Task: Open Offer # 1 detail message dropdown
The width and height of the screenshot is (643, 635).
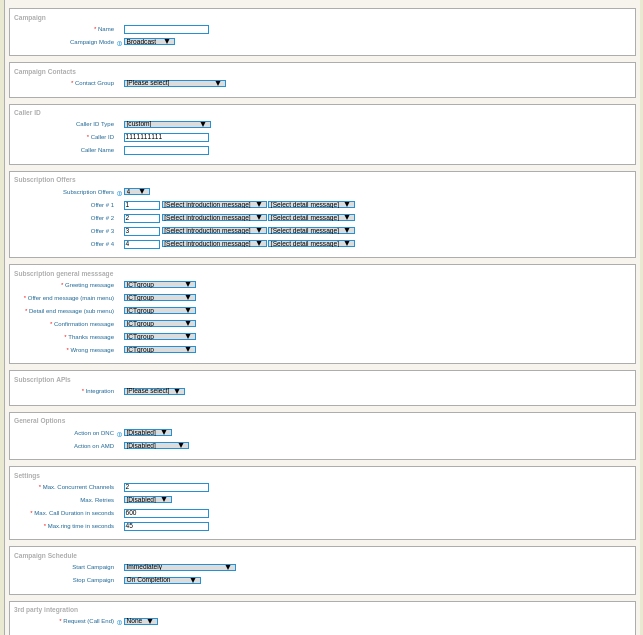Action: [x=311, y=204]
